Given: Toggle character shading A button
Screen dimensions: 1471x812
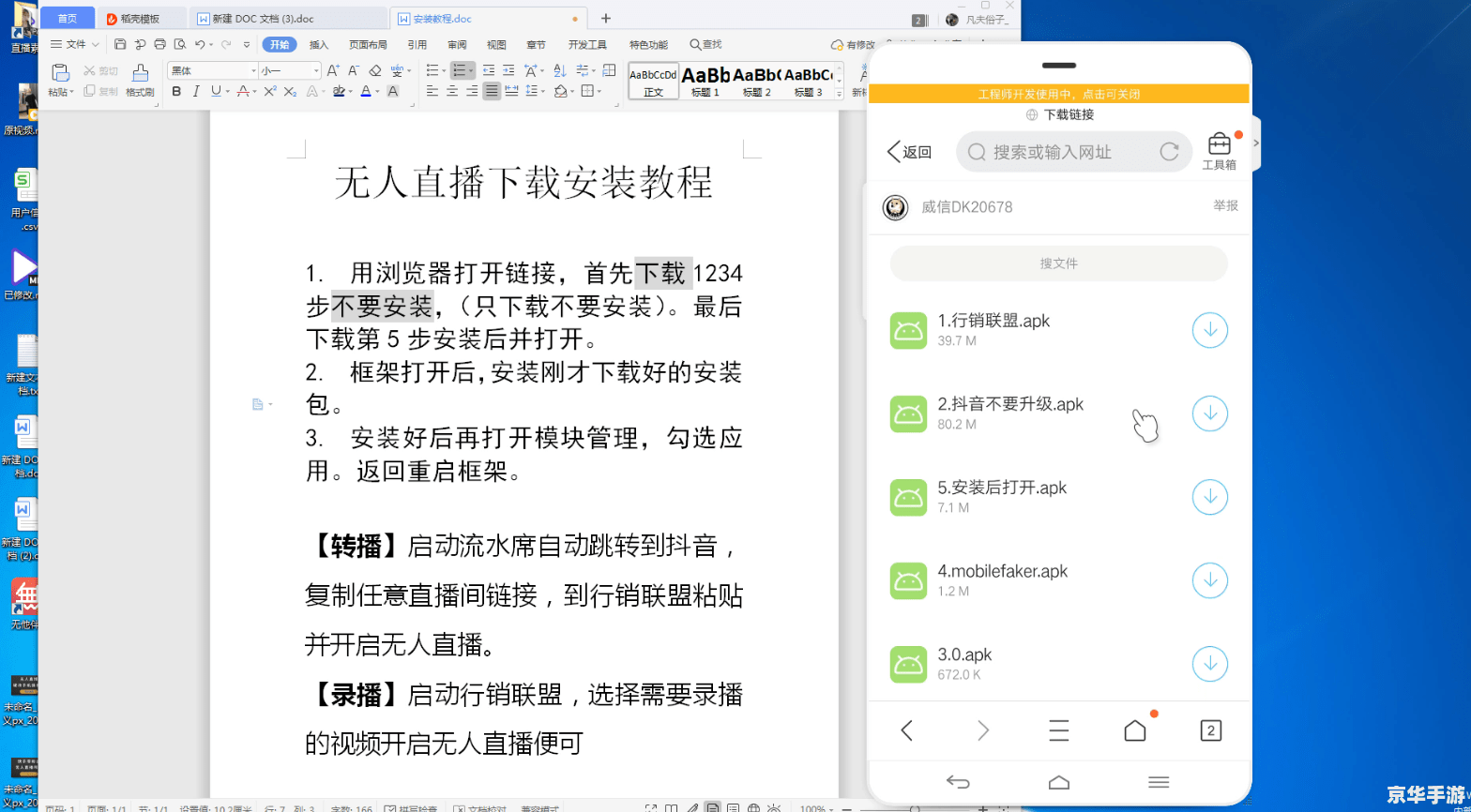Looking at the screenshot, I should 392,91.
